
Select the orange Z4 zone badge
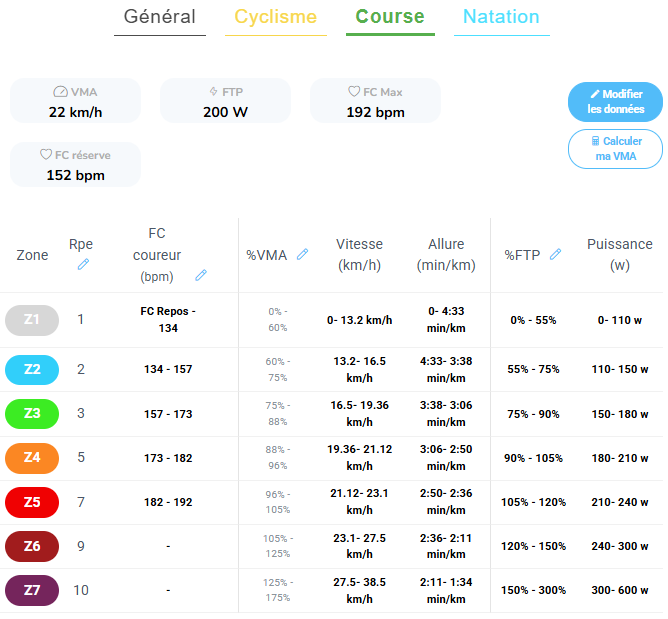click(x=32, y=458)
